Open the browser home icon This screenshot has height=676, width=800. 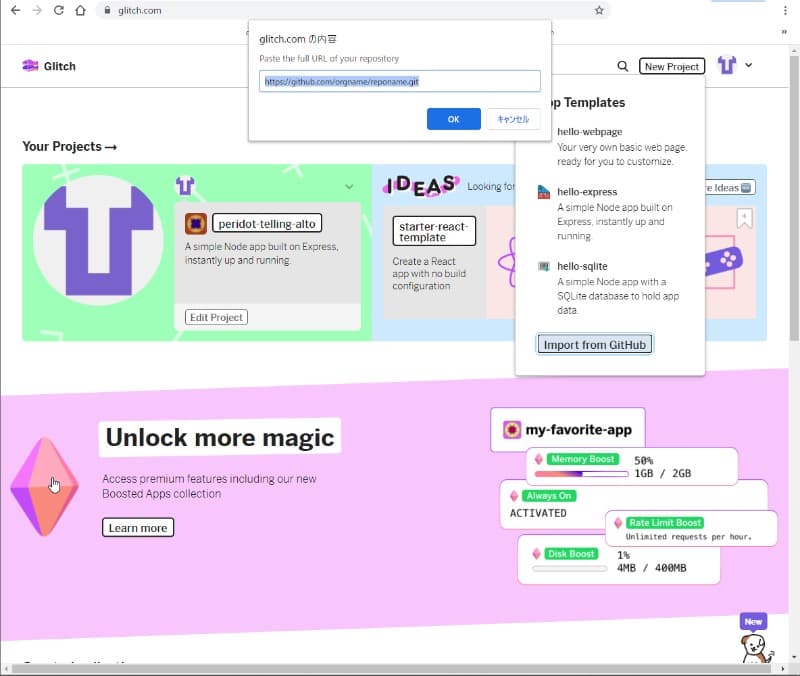[x=80, y=10]
